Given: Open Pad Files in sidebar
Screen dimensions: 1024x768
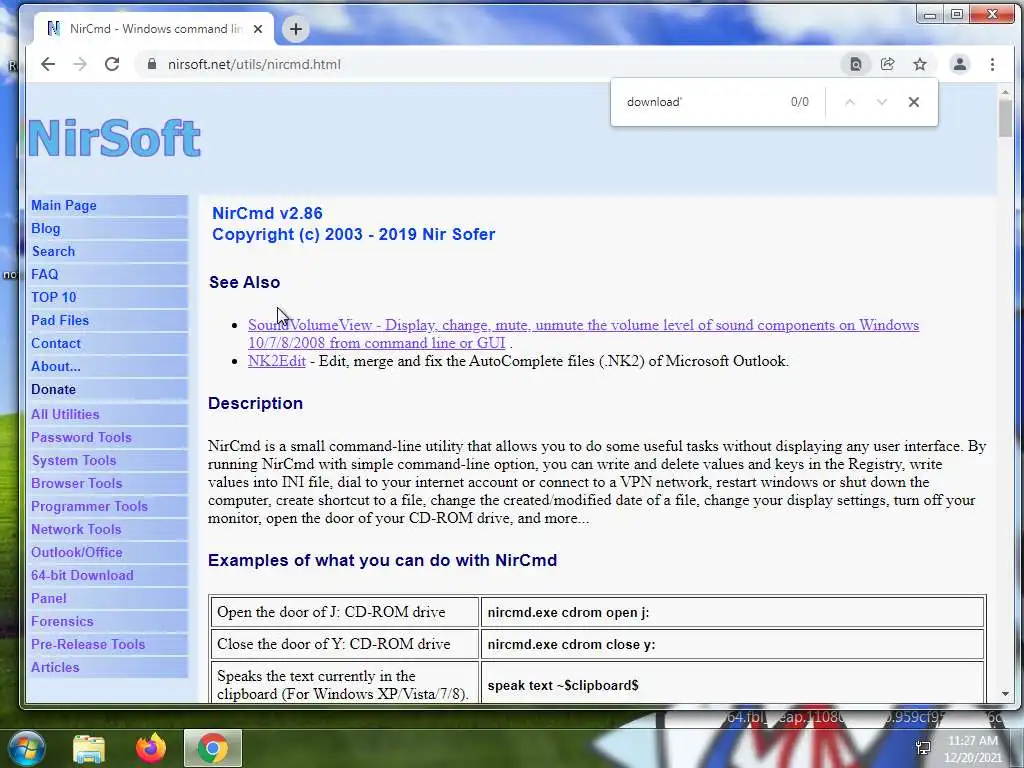Looking at the screenshot, I should pos(59,320).
